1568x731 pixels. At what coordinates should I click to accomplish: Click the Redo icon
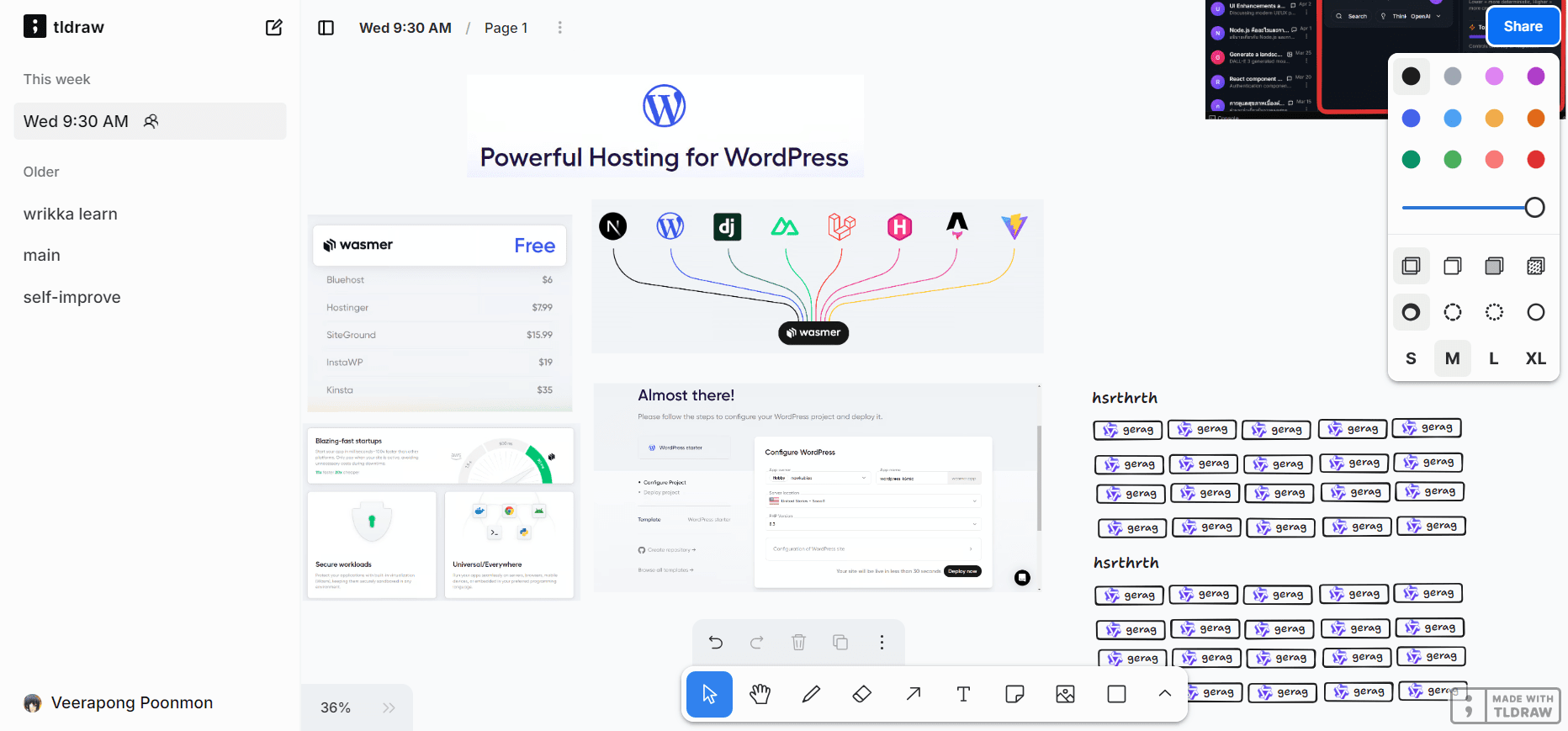tap(757, 643)
